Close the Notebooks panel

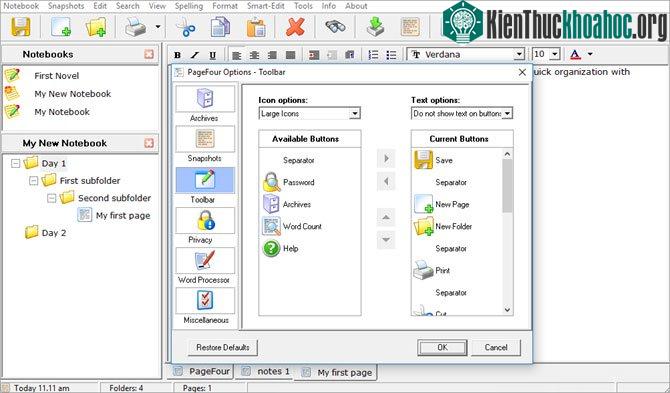click(149, 54)
